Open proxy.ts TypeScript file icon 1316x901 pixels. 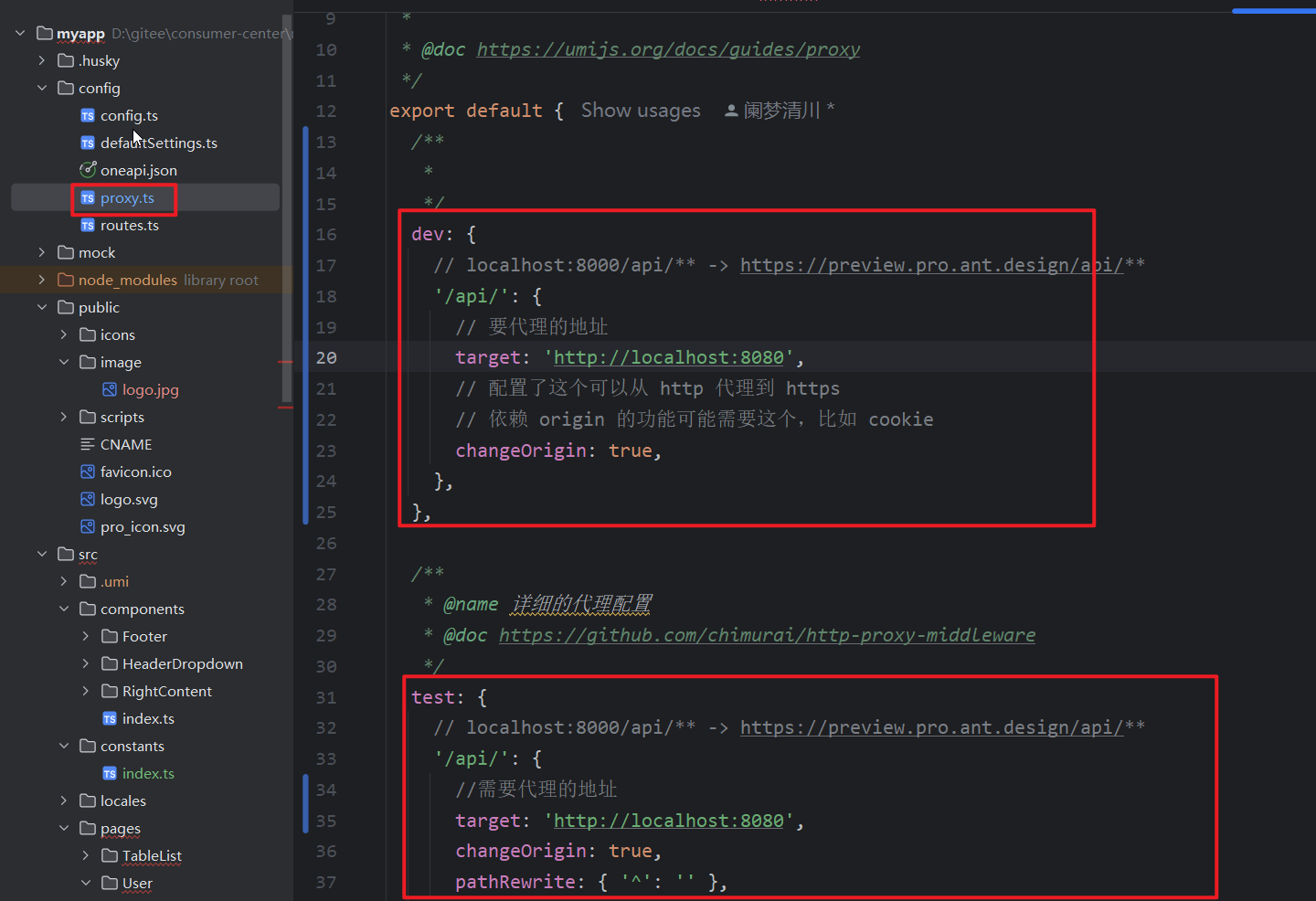pyautogui.click(x=88, y=198)
